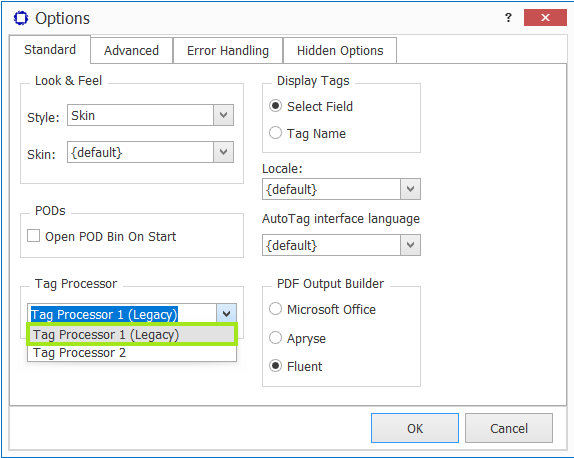Open the Skin dropdown list
The image size is (574, 458).
(x=223, y=152)
